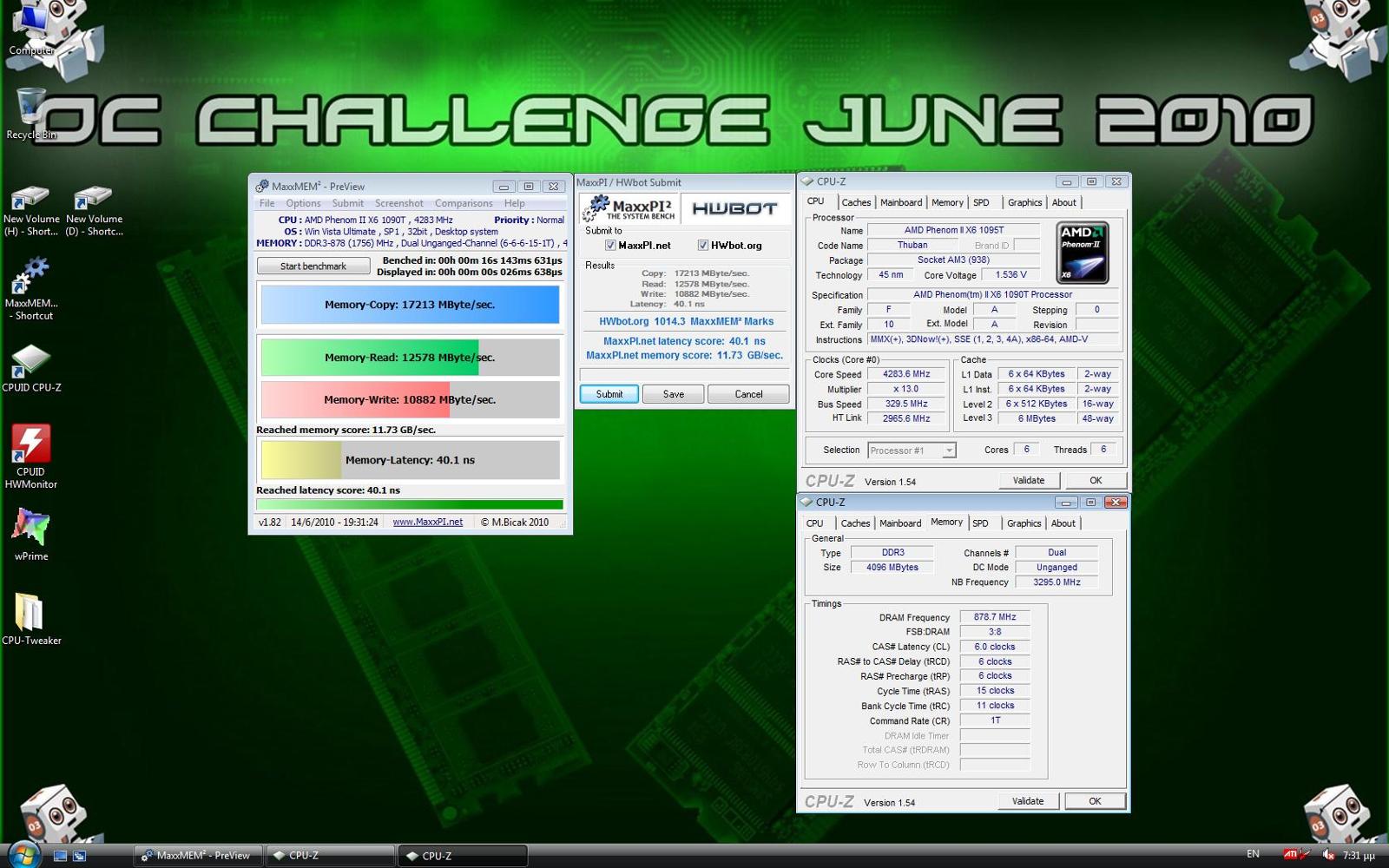The image size is (1389, 868).
Task: Click the Core Speed 4283.6 MHz field
Action: point(906,374)
